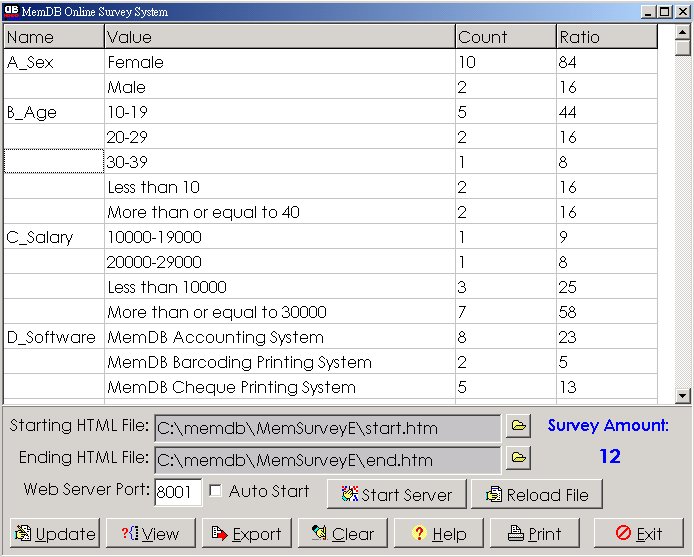Click the Starting HTML File path field
This screenshot has height=557, width=694.
(328, 428)
